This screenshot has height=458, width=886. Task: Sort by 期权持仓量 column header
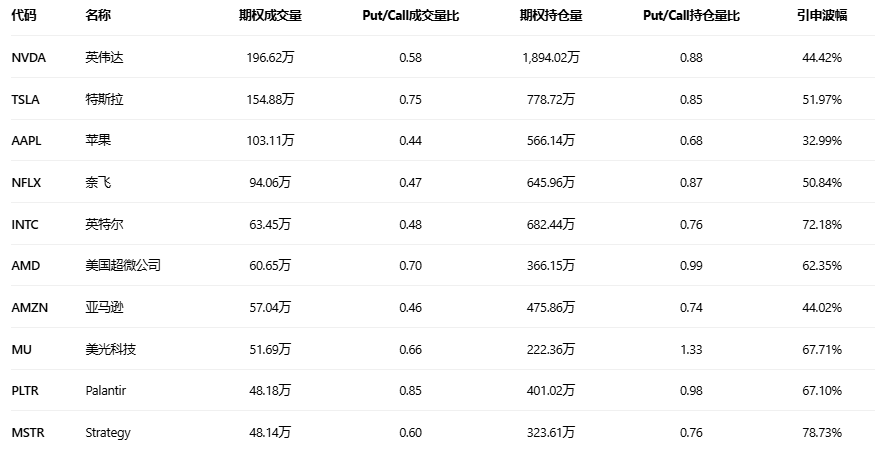550,16
